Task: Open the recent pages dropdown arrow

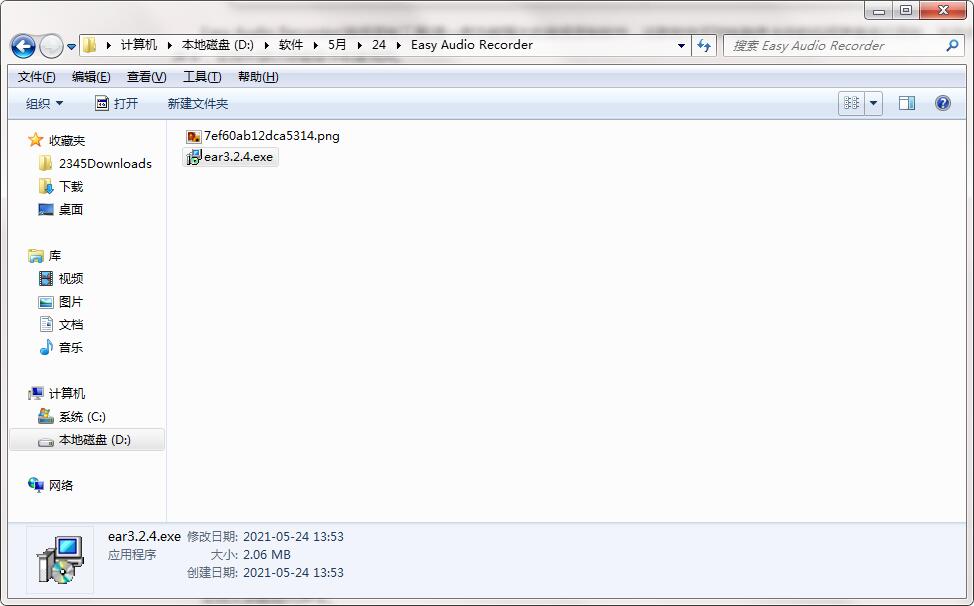Action: click(x=71, y=46)
